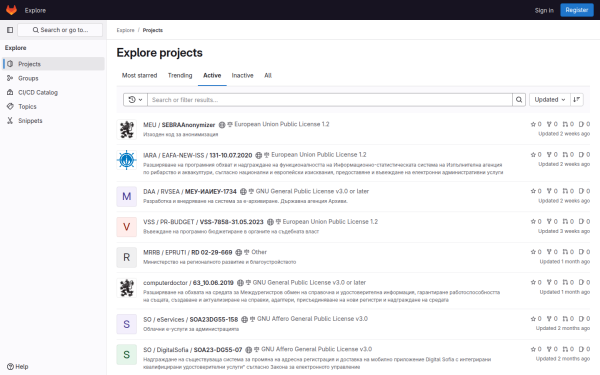Screen dimensions: 600x375
Task: Switch to Trending tab
Action: pos(180,75)
